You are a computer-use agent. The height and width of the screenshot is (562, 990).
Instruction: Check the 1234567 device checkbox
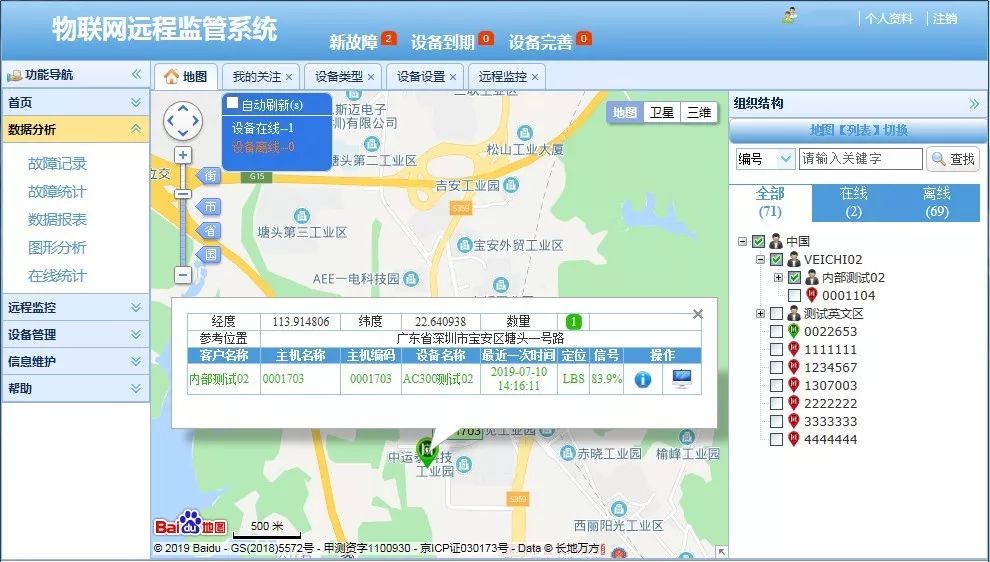coord(777,368)
